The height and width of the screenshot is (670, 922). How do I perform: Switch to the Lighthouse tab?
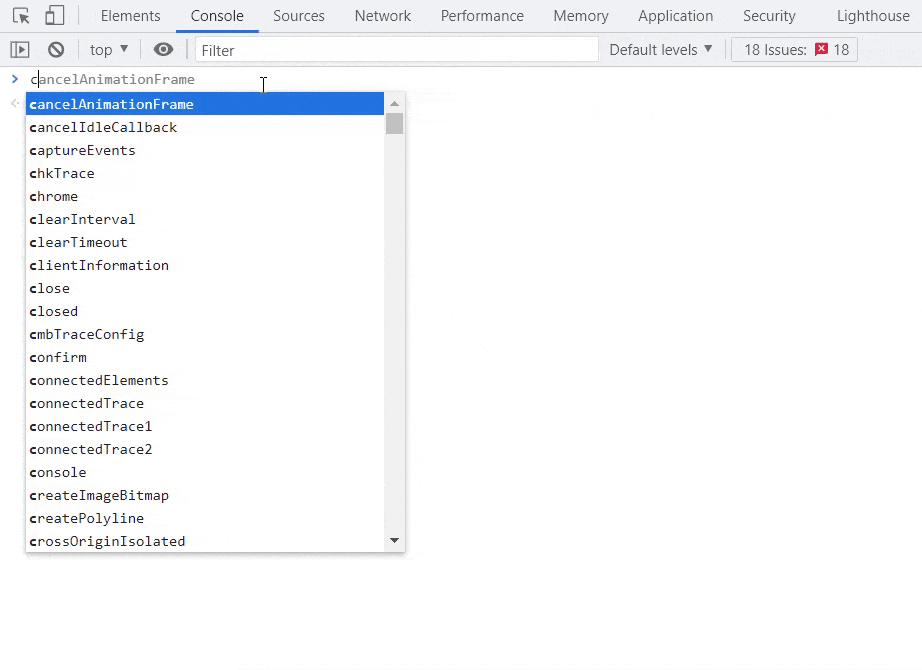(872, 15)
